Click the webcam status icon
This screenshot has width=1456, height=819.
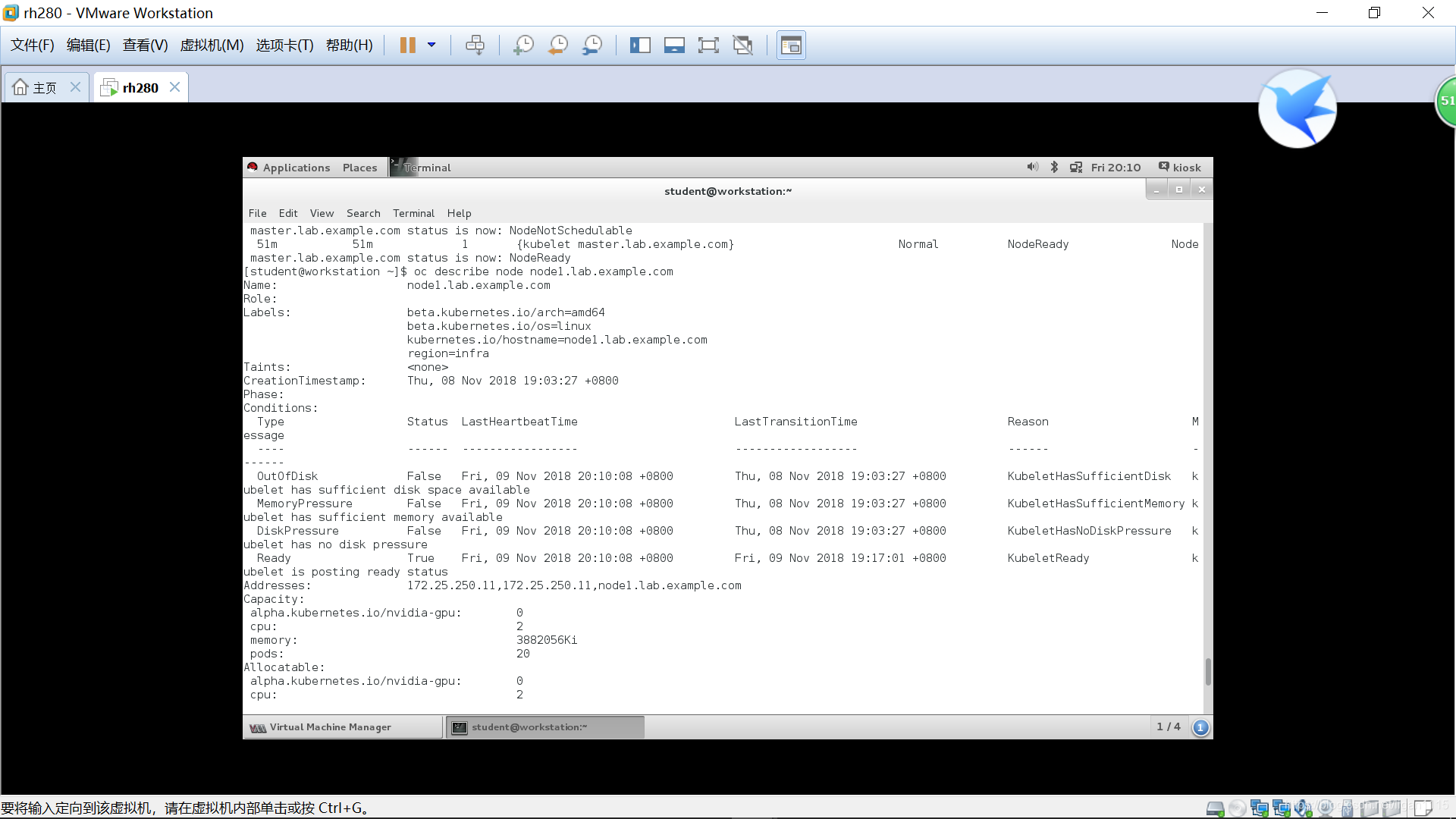[1325, 808]
